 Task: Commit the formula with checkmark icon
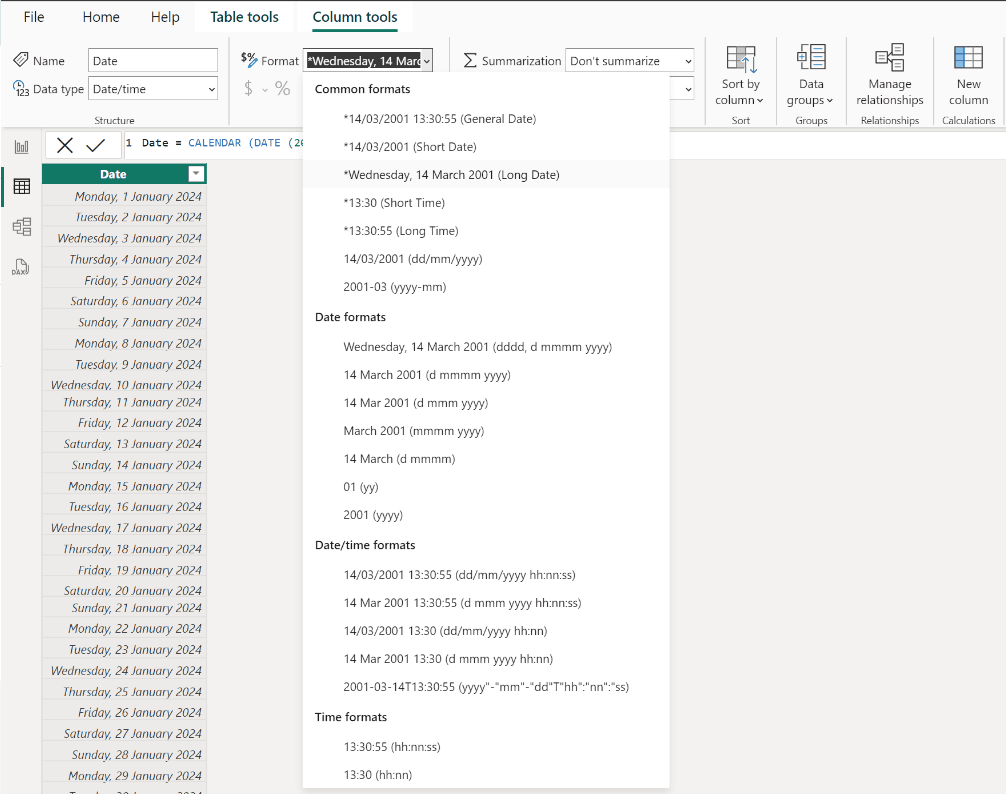pos(96,145)
